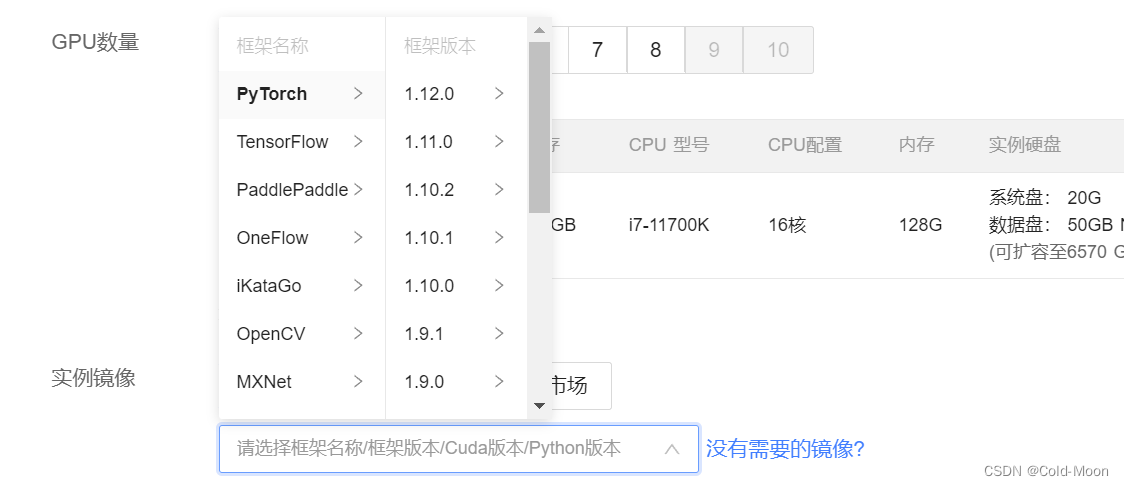Select framework version 1.11.0
1124x486 pixels.
[456, 142]
